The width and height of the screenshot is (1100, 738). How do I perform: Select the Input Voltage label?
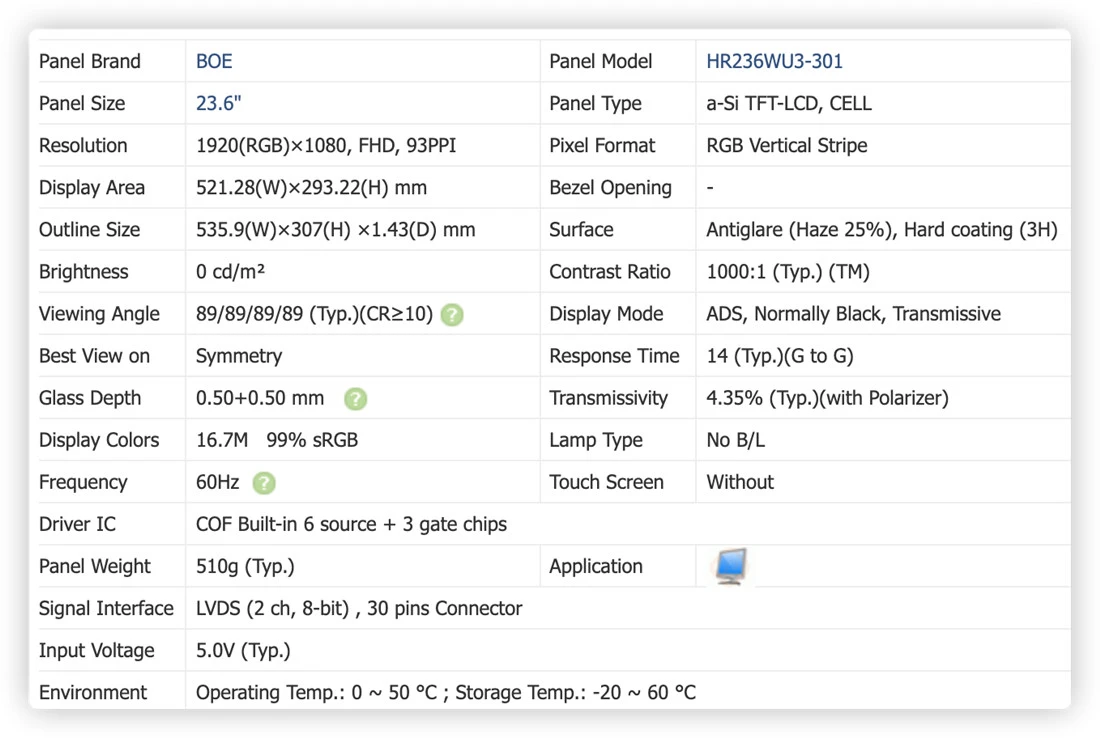(x=96, y=650)
